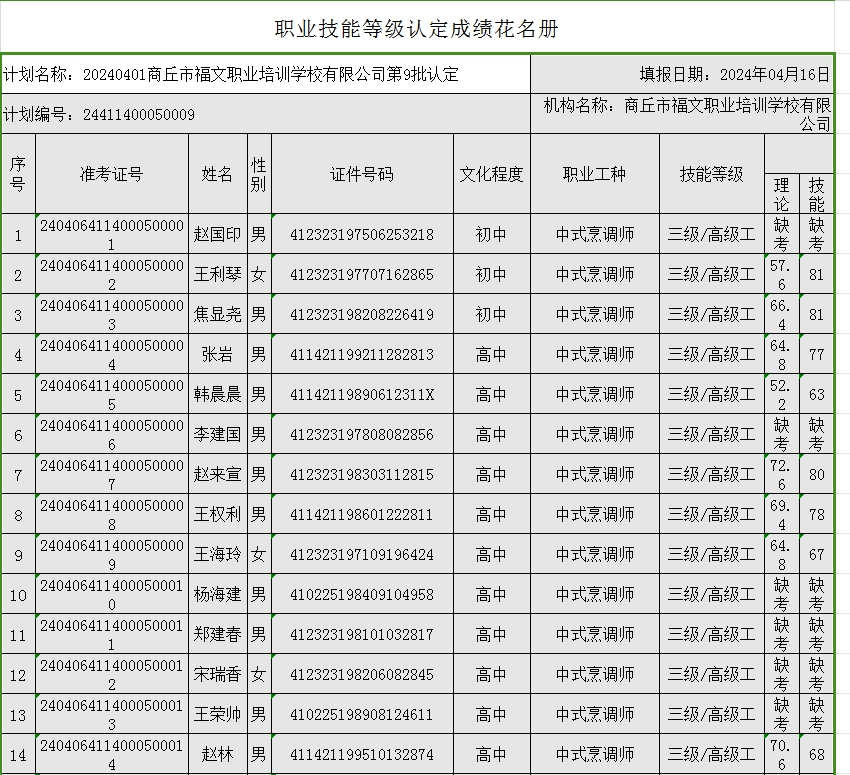Select the name cell 宋瑞香
This screenshot has height=775, width=850.
(217, 674)
